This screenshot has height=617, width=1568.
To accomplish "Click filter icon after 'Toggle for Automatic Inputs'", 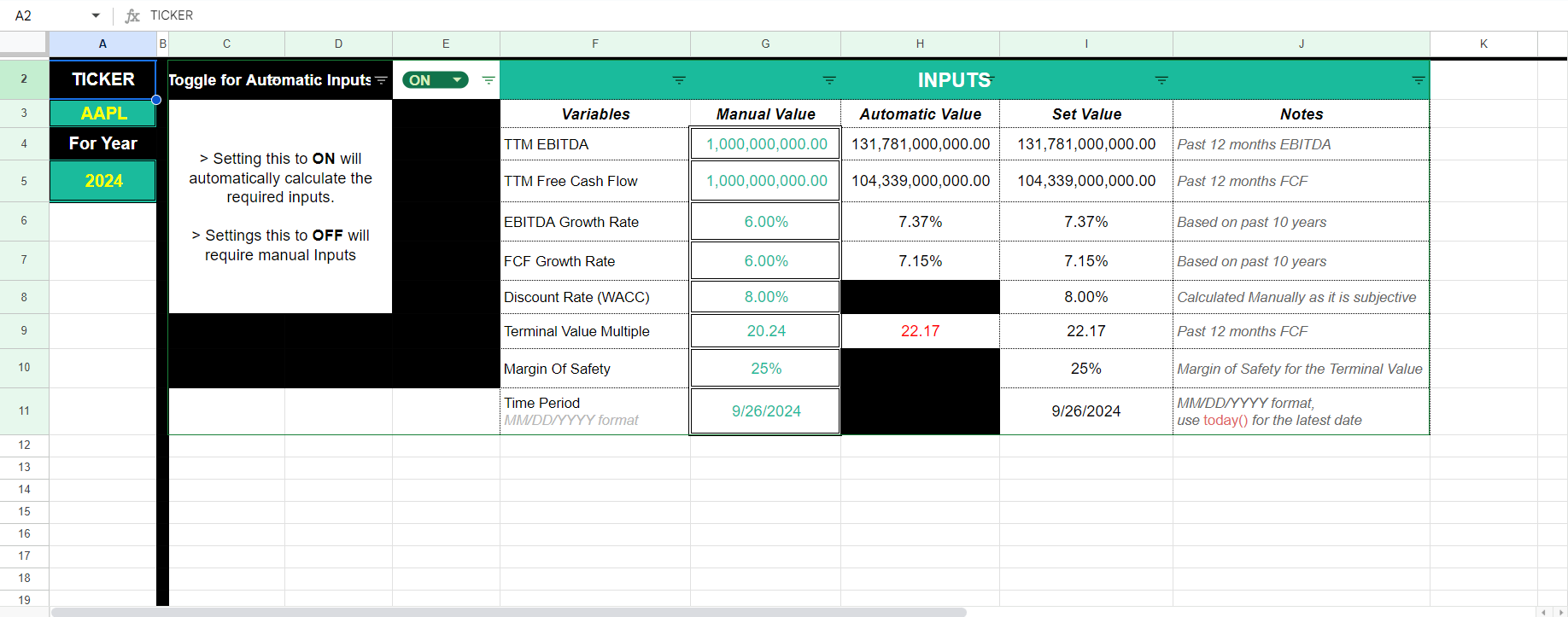I will (381, 80).
